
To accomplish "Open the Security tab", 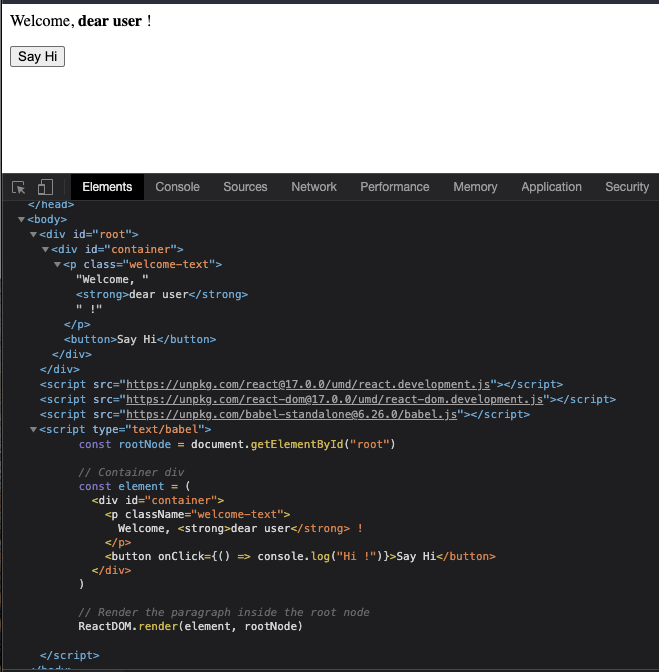I will 627,187.
